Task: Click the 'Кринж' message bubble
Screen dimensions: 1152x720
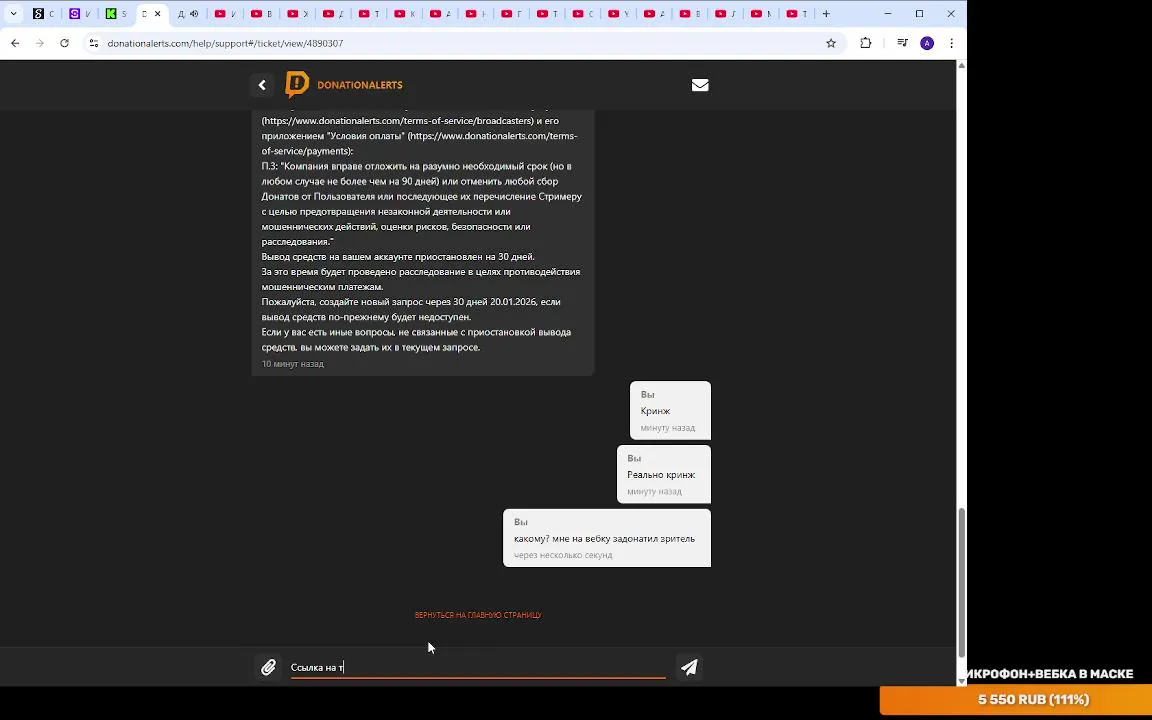Action: (x=670, y=410)
